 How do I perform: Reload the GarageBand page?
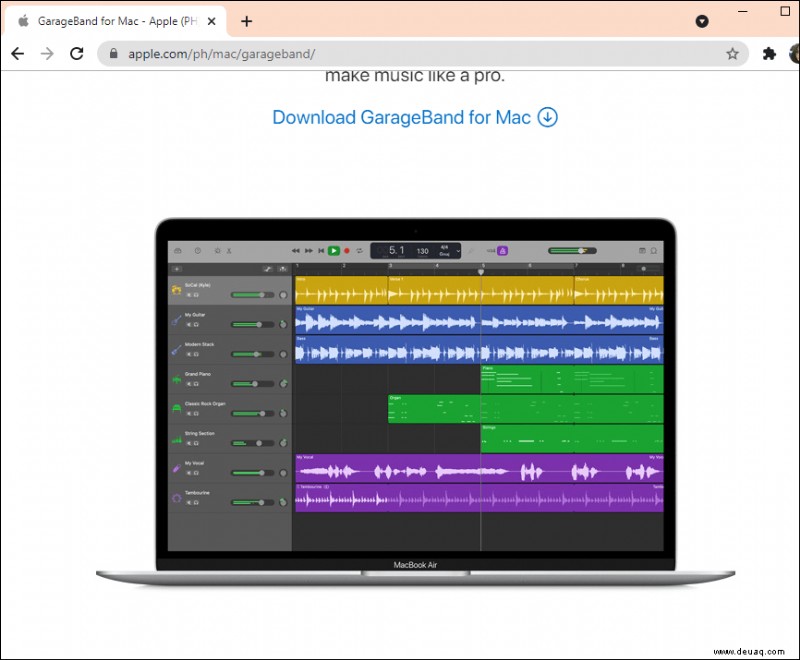pyautogui.click(x=77, y=54)
